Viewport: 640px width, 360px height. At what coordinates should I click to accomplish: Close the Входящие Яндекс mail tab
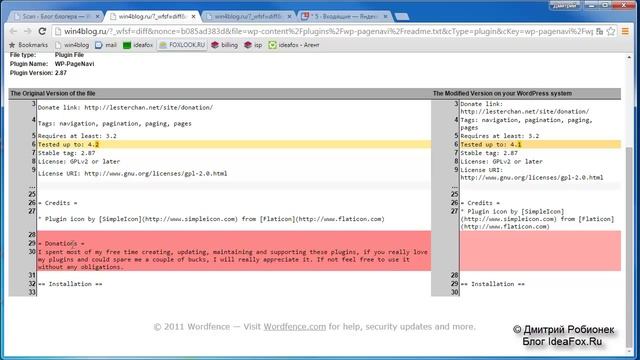(x=385, y=16)
